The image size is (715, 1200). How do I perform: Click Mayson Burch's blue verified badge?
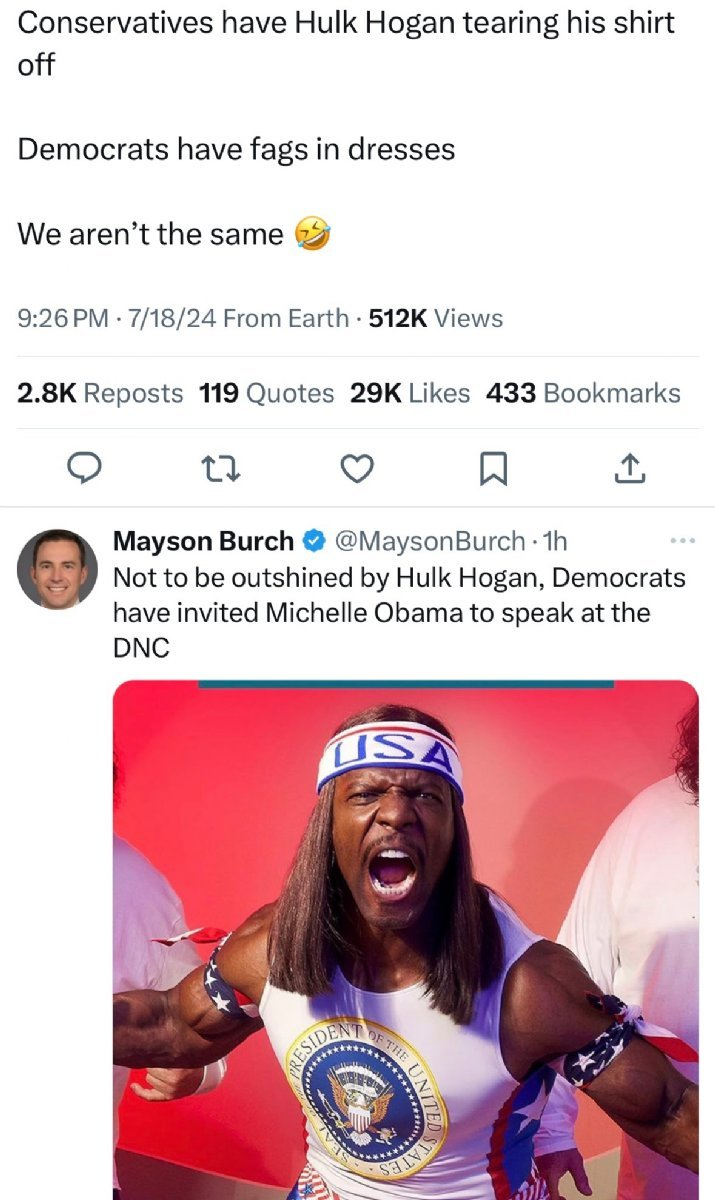(x=311, y=542)
